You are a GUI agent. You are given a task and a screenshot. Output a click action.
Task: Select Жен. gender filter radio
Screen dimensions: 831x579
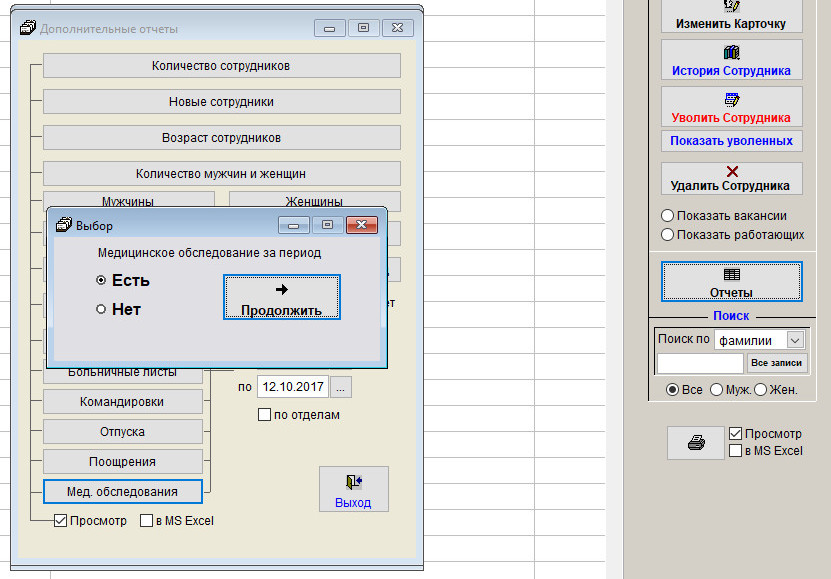761,390
